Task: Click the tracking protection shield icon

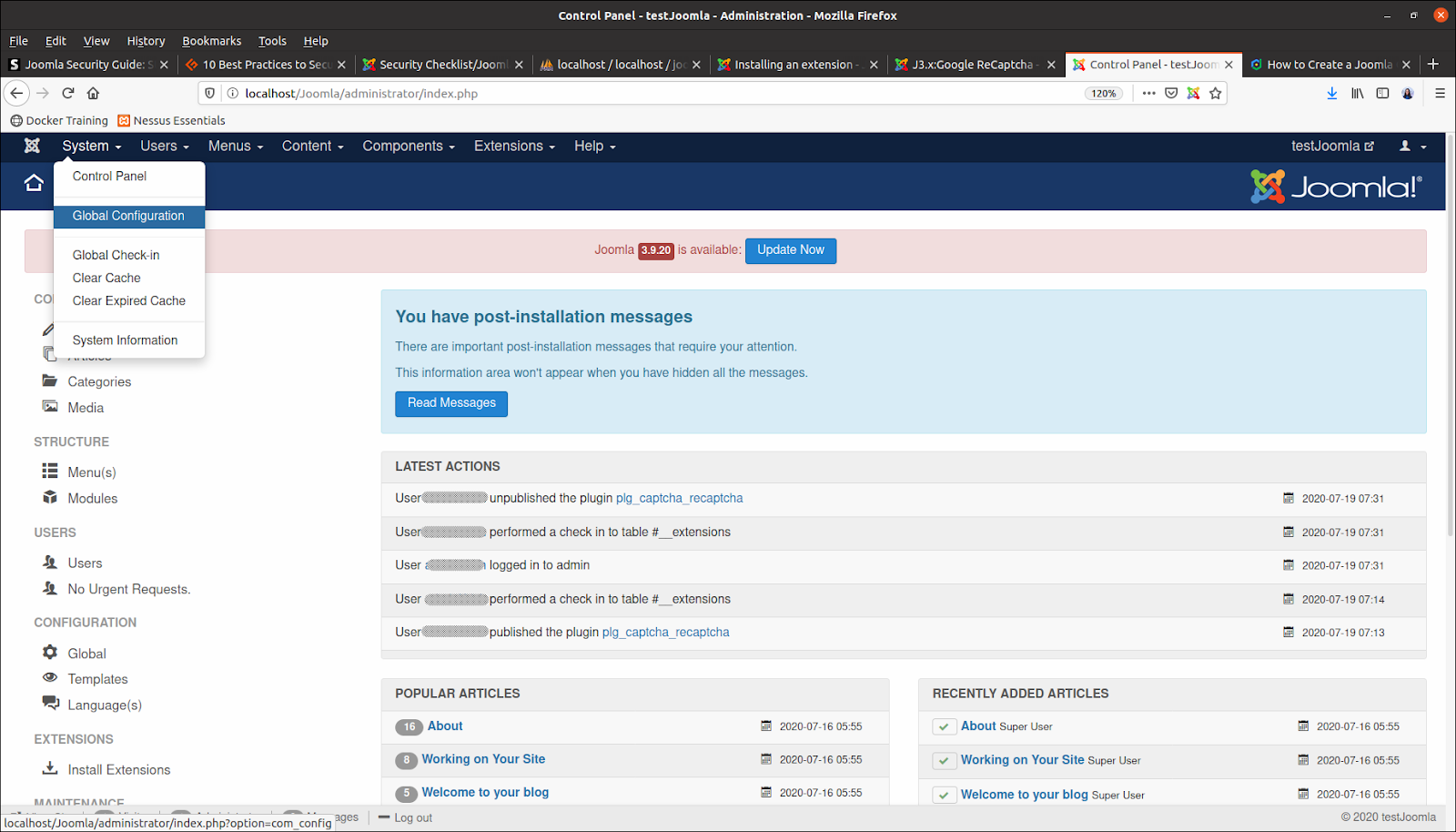Action: click(210, 93)
